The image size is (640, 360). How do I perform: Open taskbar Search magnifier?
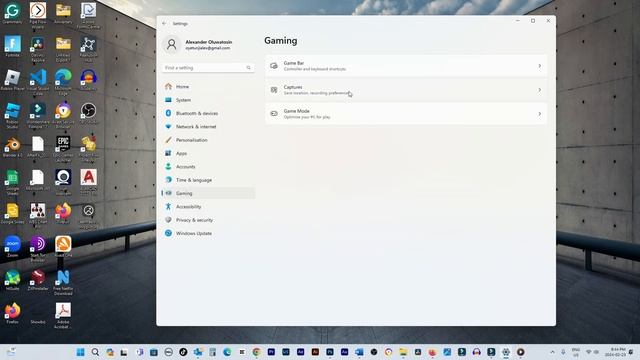(95, 352)
